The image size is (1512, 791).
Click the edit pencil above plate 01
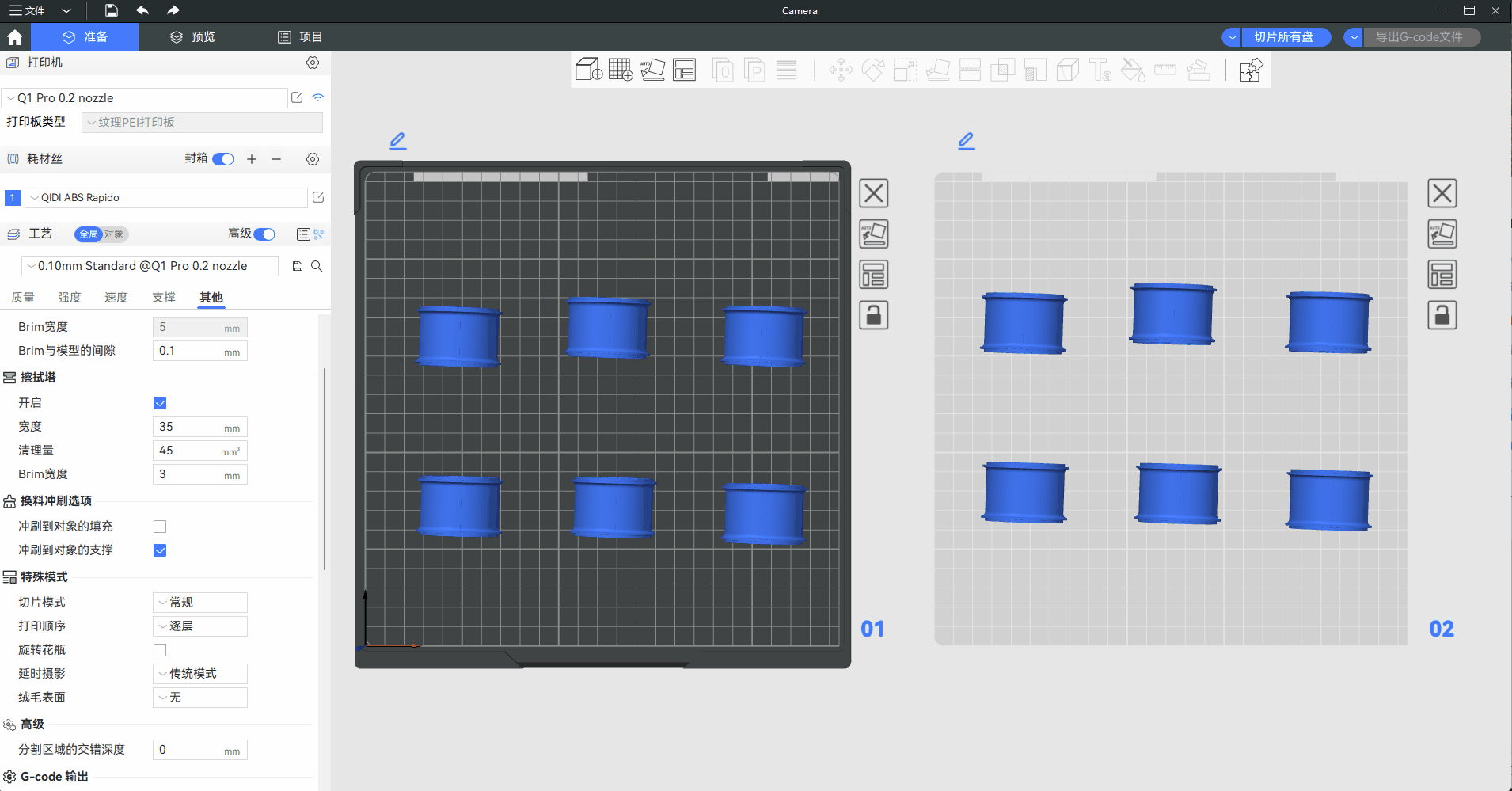398,141
